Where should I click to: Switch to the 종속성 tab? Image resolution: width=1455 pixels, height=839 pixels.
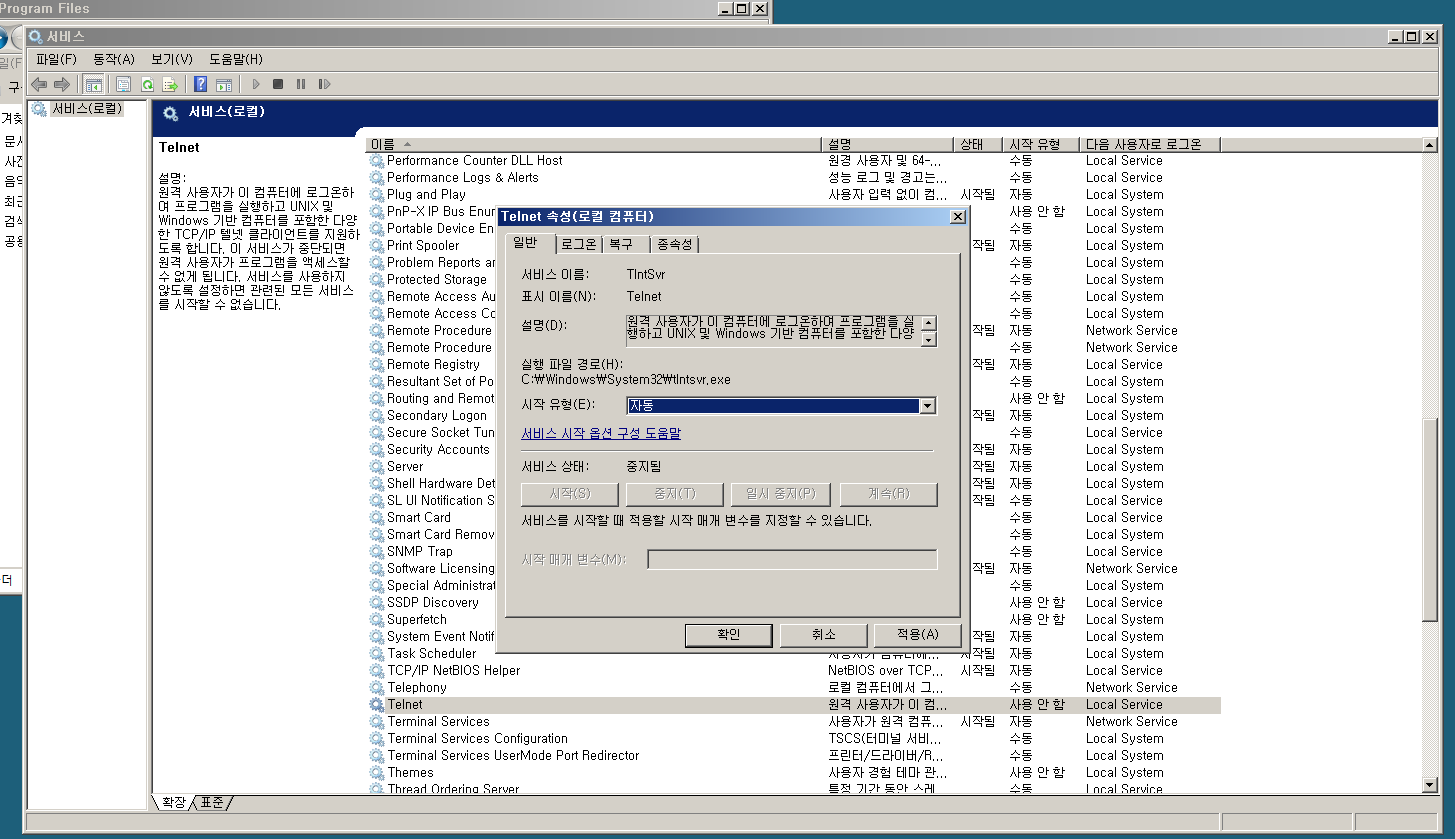[x=674, y=244]
